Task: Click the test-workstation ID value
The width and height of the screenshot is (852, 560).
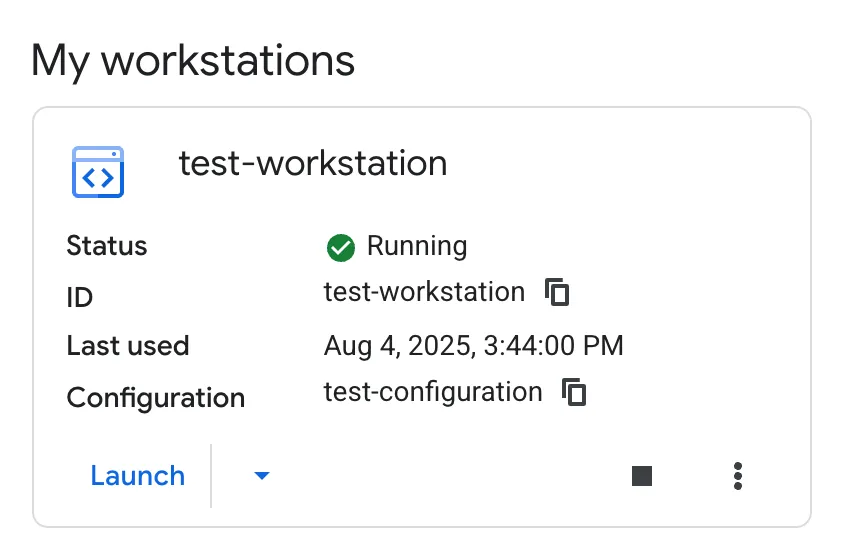Action: (x=424, y=292)
